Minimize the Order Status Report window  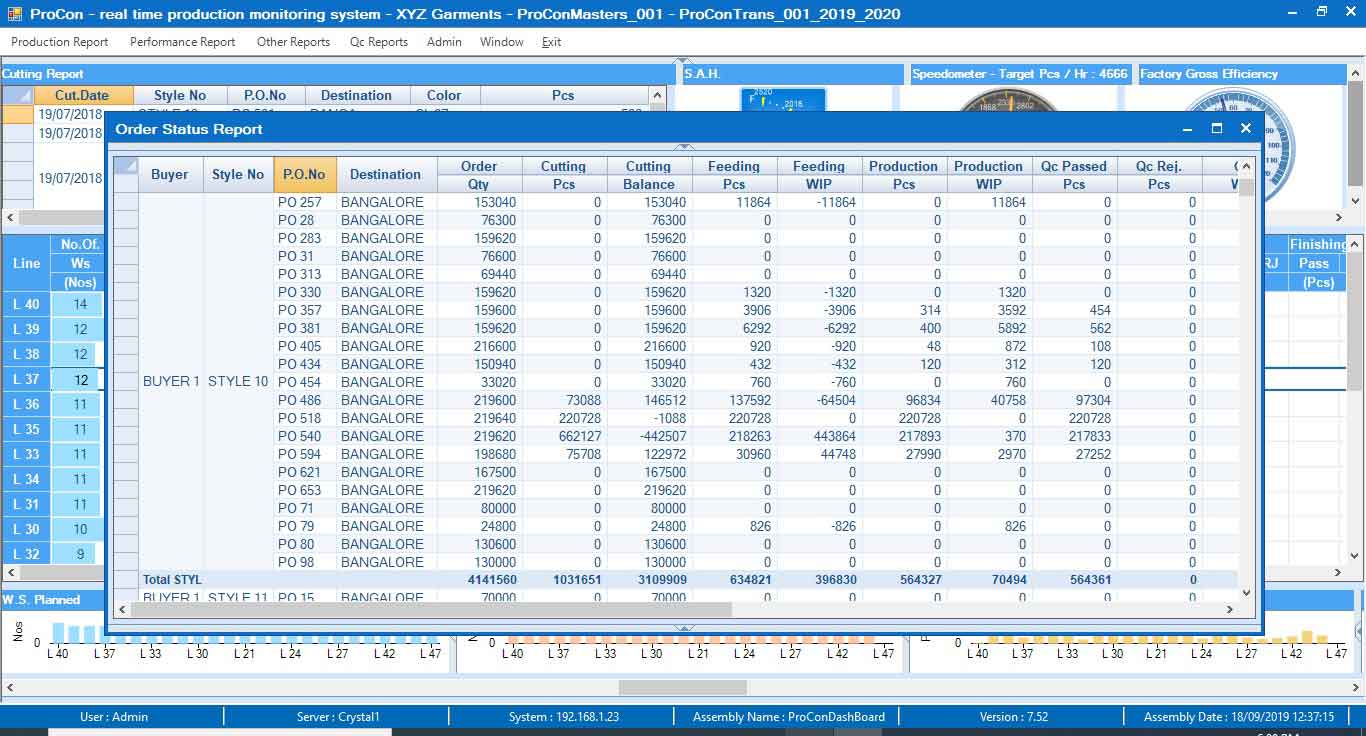coord(1188,128)
